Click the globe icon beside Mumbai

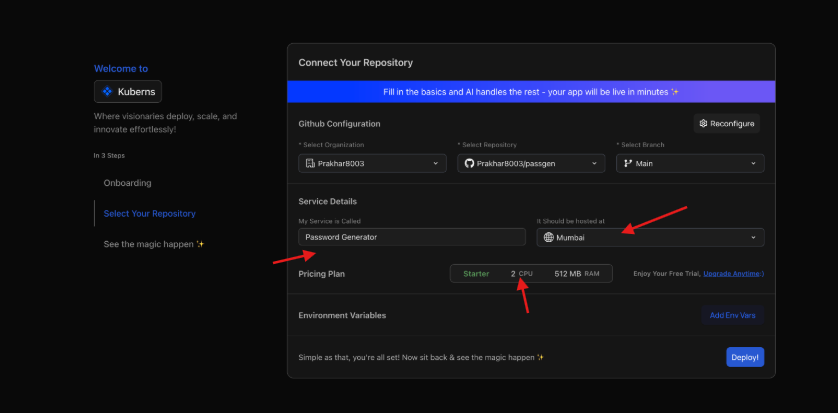point(548,238)
